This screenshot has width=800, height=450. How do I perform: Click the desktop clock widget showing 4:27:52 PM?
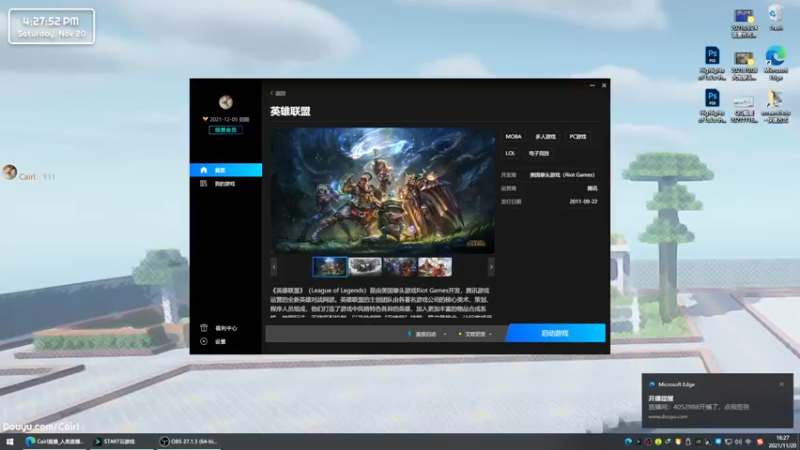pyautogui.click(x=52, y=27)
